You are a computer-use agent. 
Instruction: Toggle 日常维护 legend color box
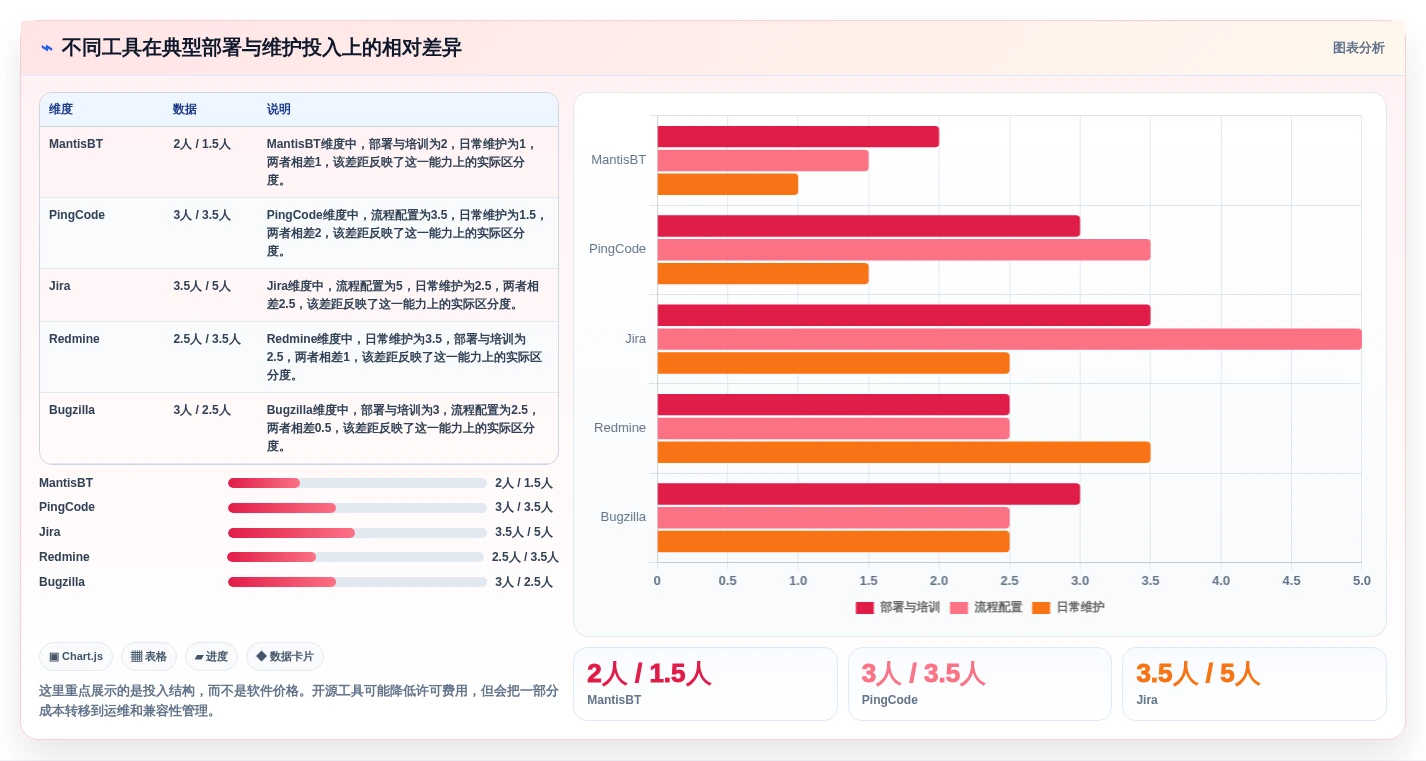tap(1041, 607)
